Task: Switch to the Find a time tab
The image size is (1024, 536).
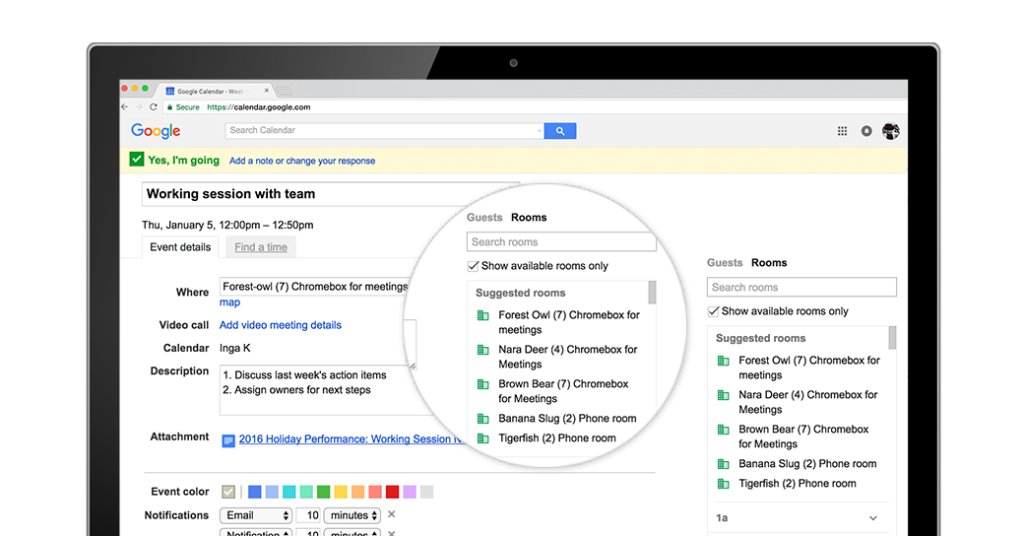Action: pos(261,247)
